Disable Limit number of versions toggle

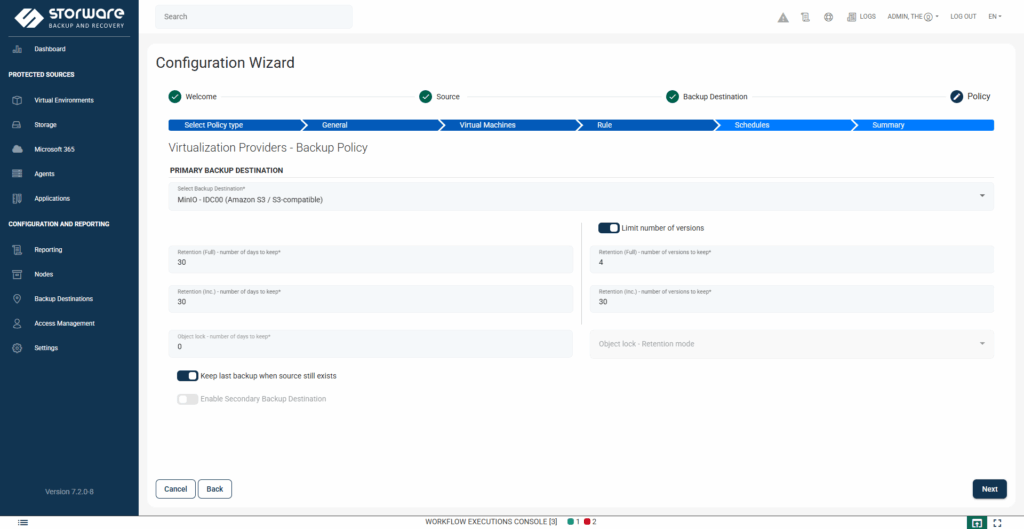[608, 228]
